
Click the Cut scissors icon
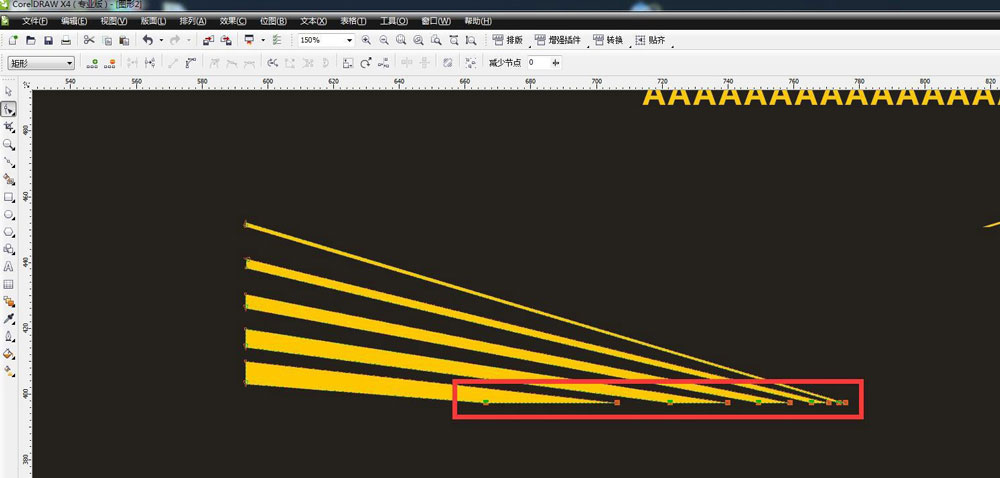coord(89,40)
